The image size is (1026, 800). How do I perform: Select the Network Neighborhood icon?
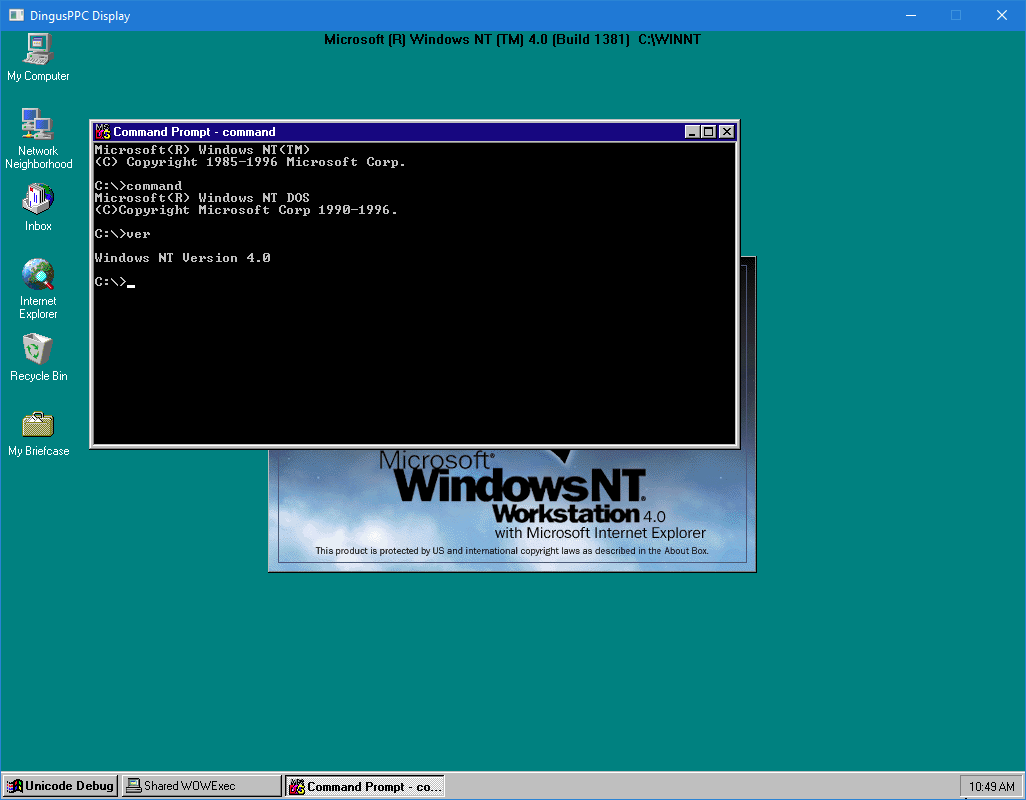point(38,139)
